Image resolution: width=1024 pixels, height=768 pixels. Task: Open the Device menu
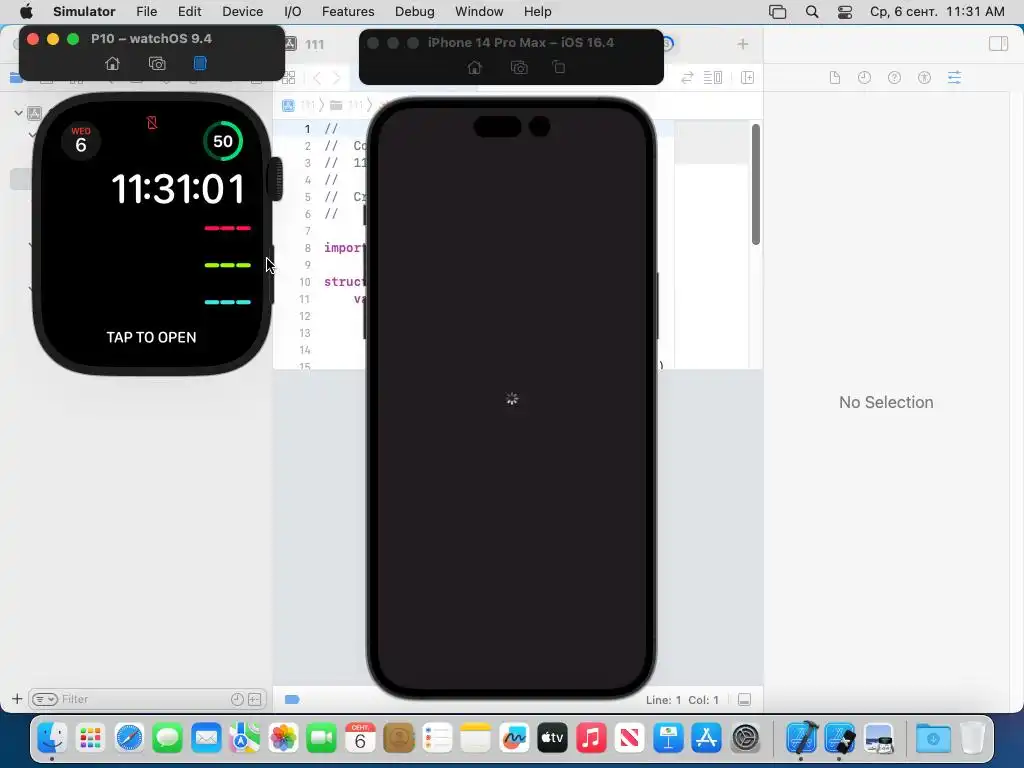click(242, 12)
